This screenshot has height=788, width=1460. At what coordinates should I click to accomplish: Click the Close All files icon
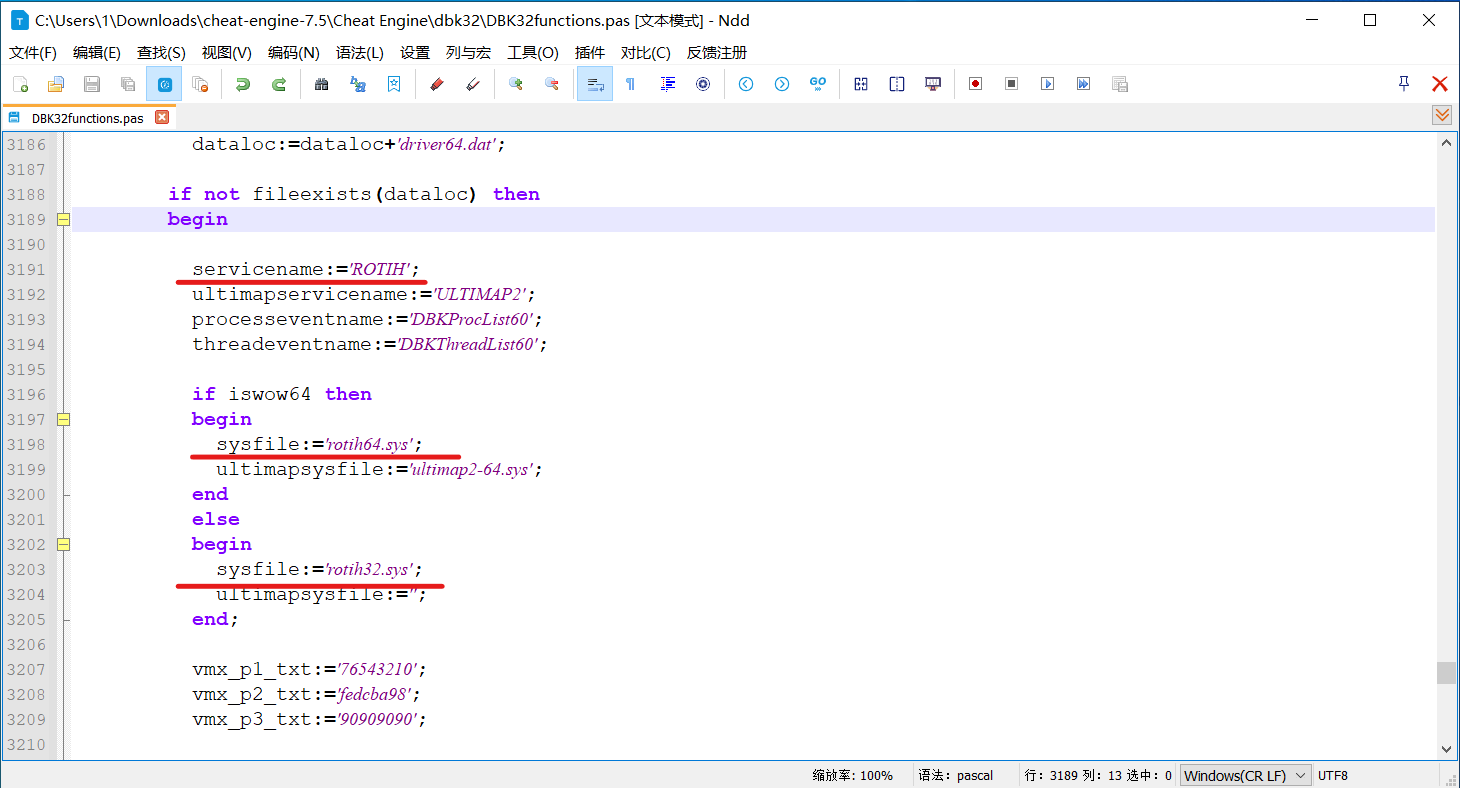click(x=200, y=84)
